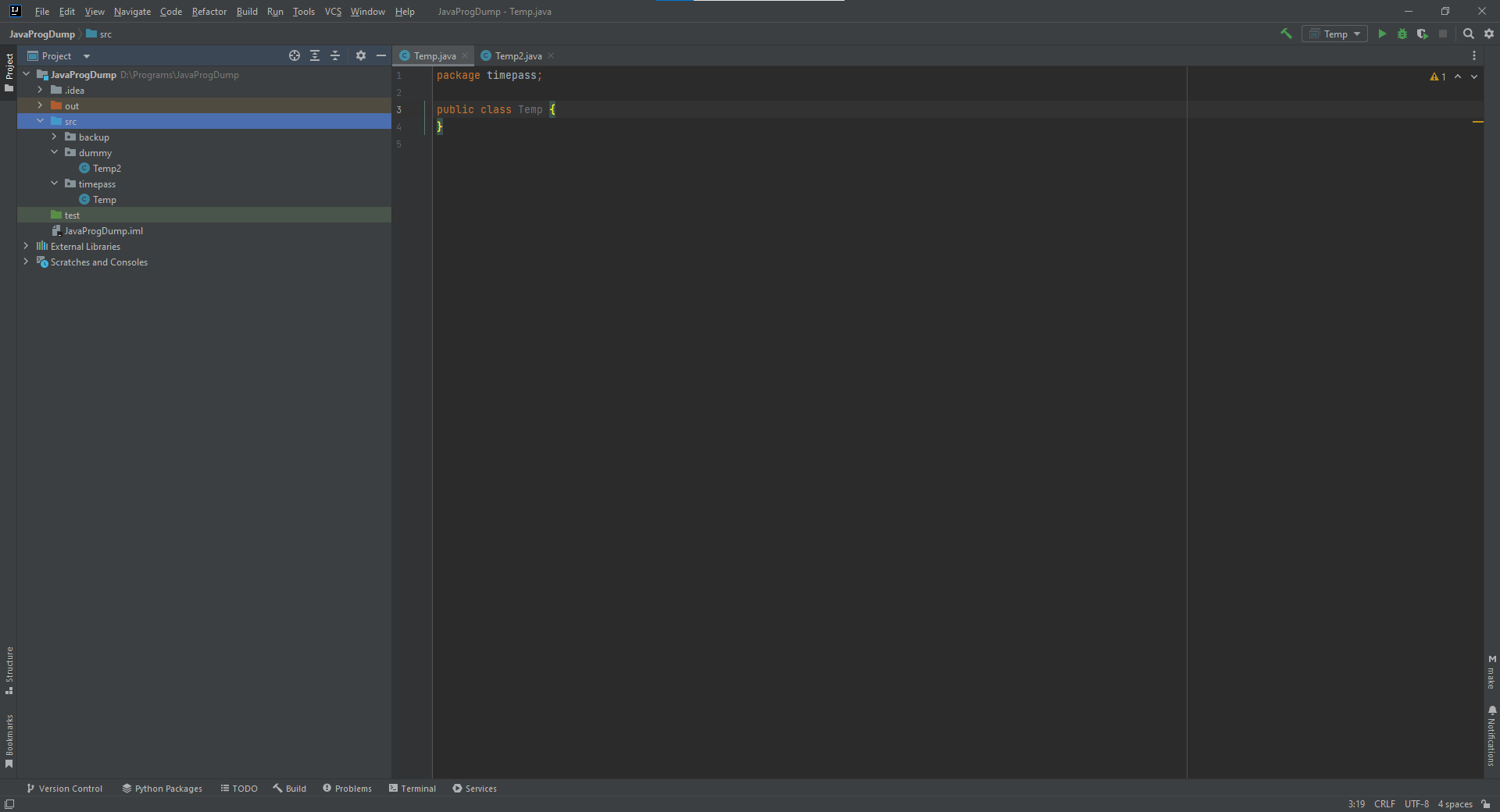Image resolution: width=1500 pixels, height=812 pixels.
Task: Change CRLF line separator in status bar
Action: tap(1384, 804)
